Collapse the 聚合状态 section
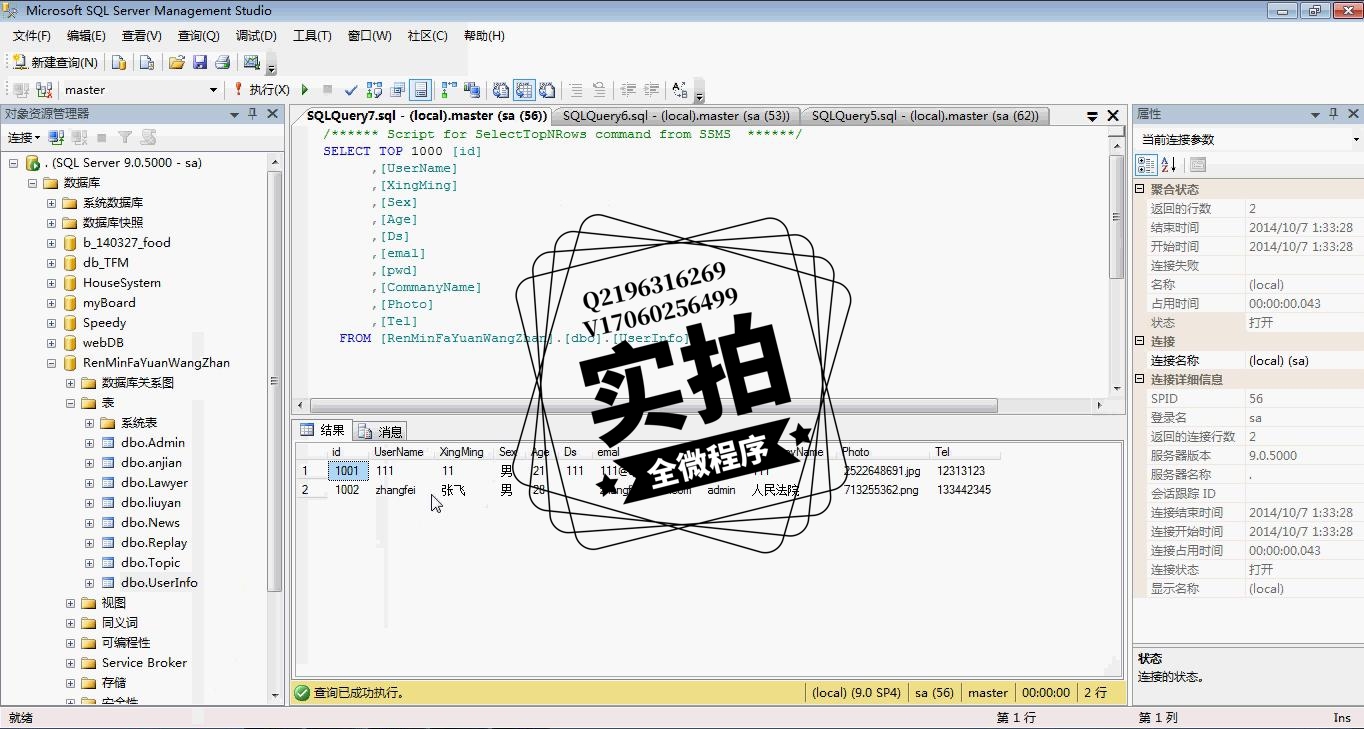This screenshot has width=1364, height=729. (1140, 189)
